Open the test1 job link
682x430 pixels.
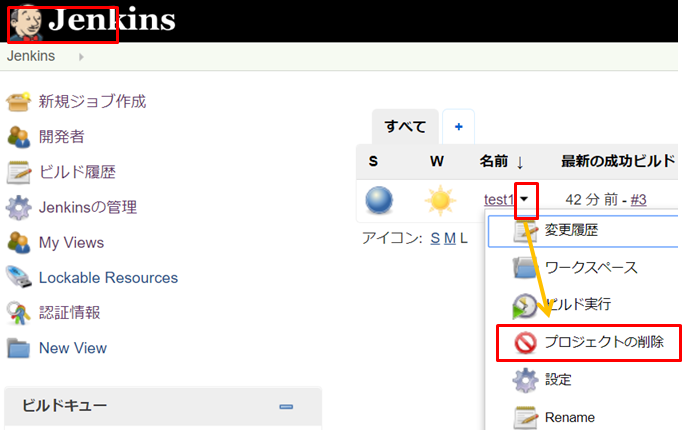499,200
